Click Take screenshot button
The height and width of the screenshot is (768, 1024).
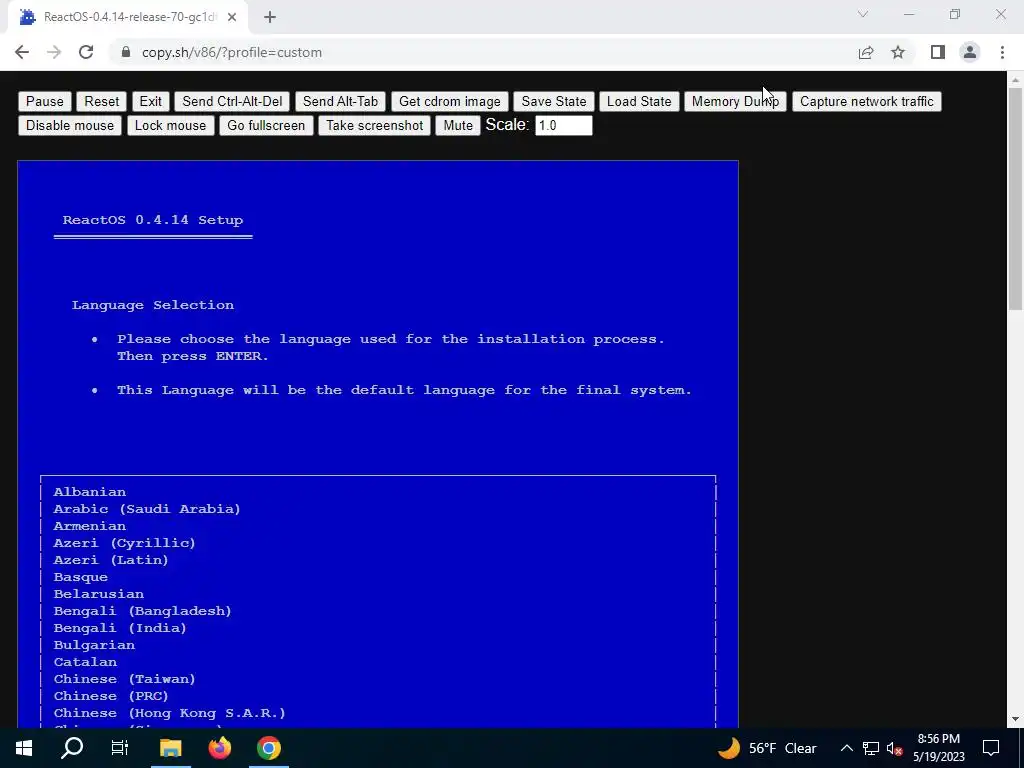tap(375, 125)
